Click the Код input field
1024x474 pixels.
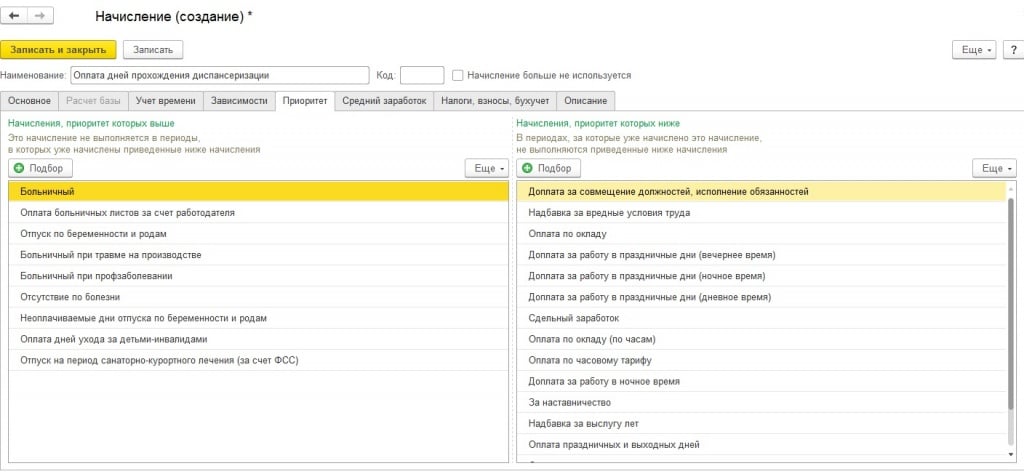[421, 75]
